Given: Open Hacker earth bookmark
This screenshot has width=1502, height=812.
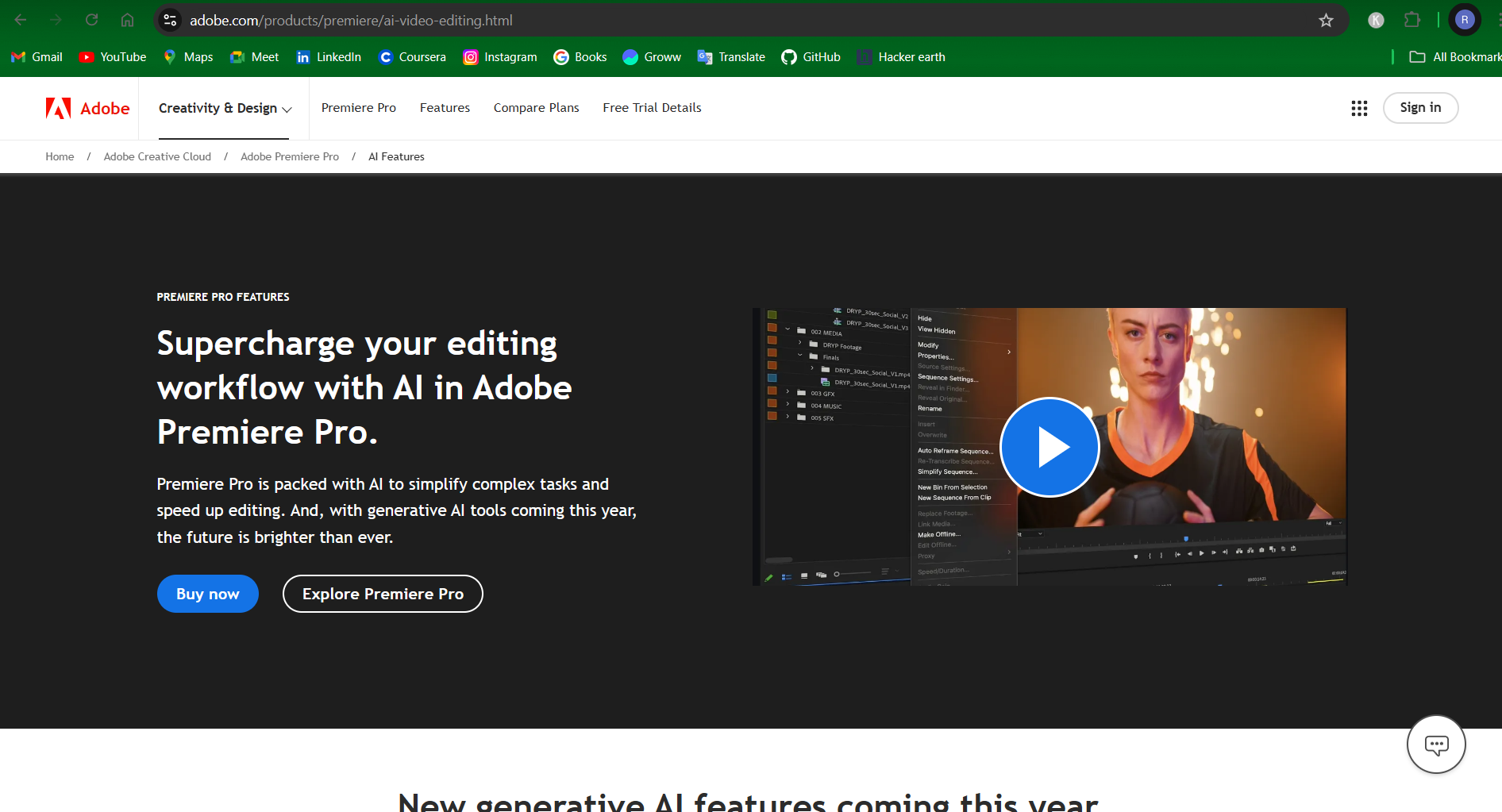Looking at the screenshot, I should click(x=901, y=57).
